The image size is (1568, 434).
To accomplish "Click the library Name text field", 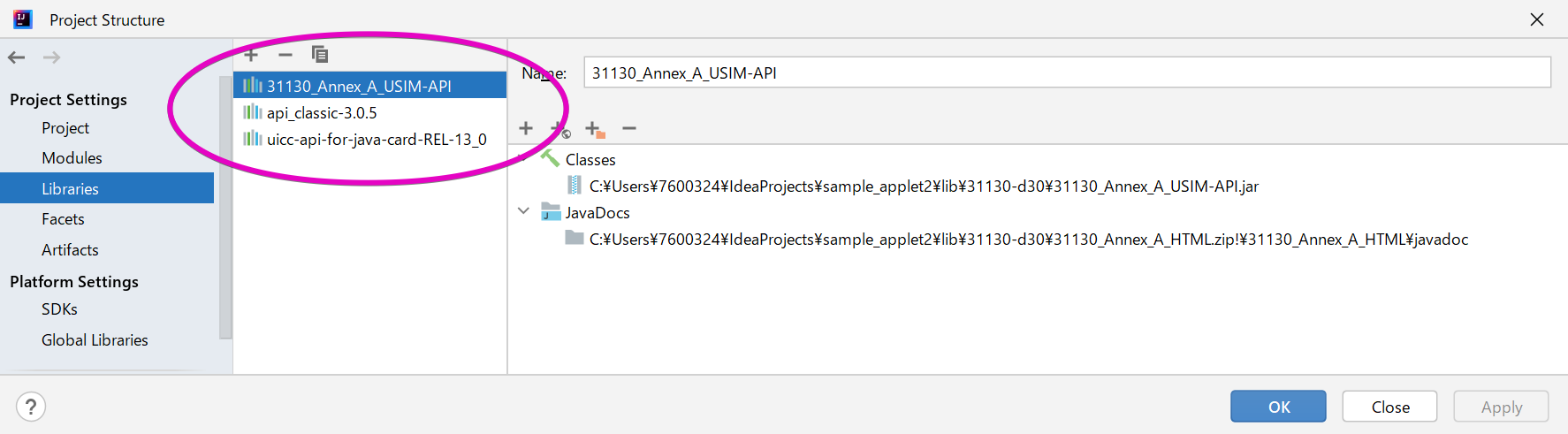I will pos(1066,72).
